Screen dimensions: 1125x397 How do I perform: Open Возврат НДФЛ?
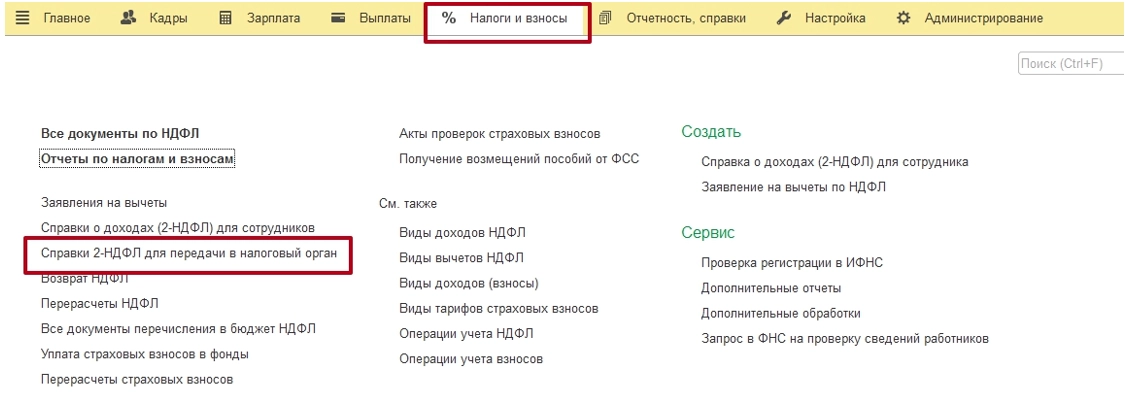click(x=85, y=279)
